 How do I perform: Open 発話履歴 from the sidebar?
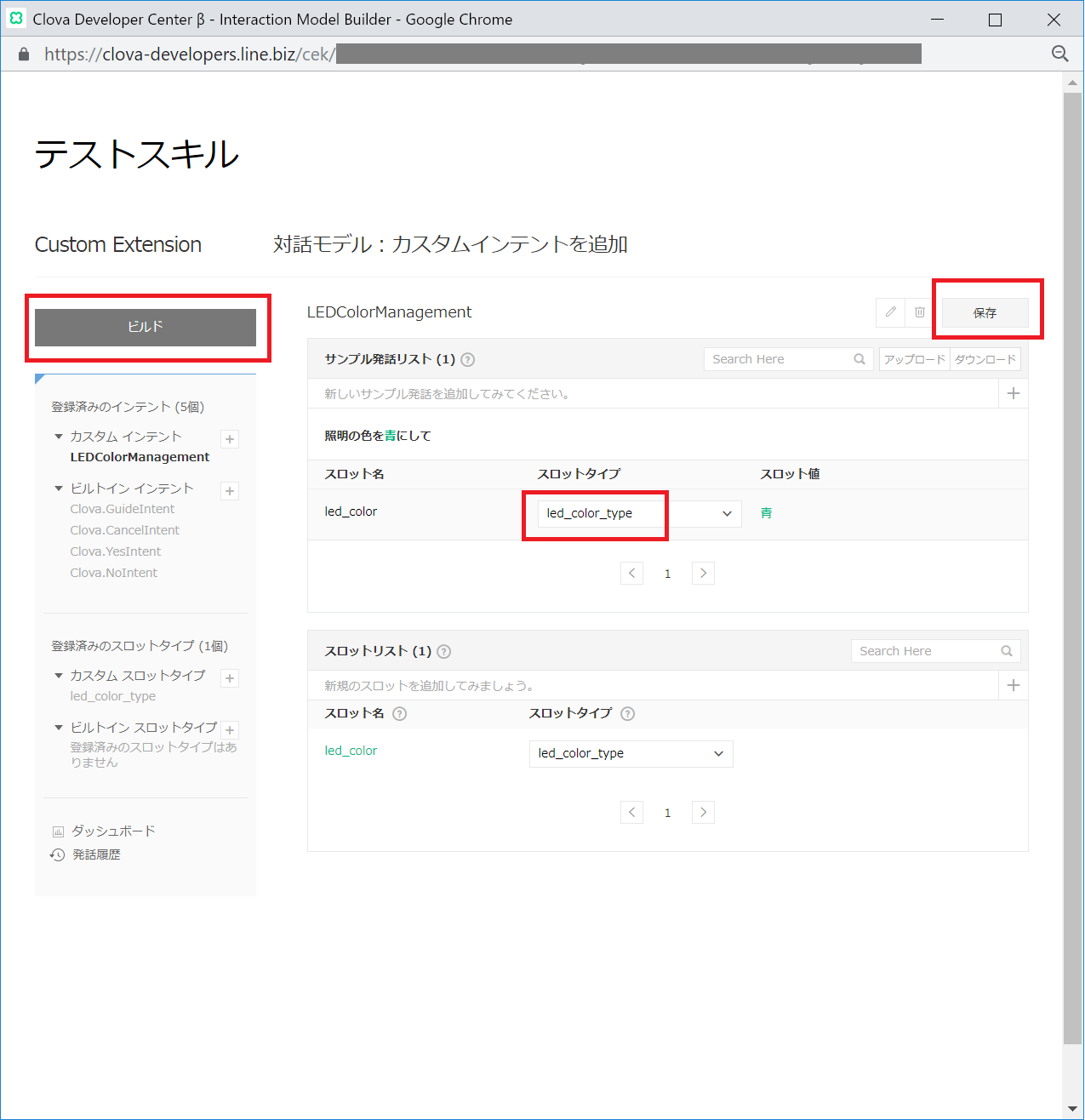pyautogui.click(x=95, y=854)
